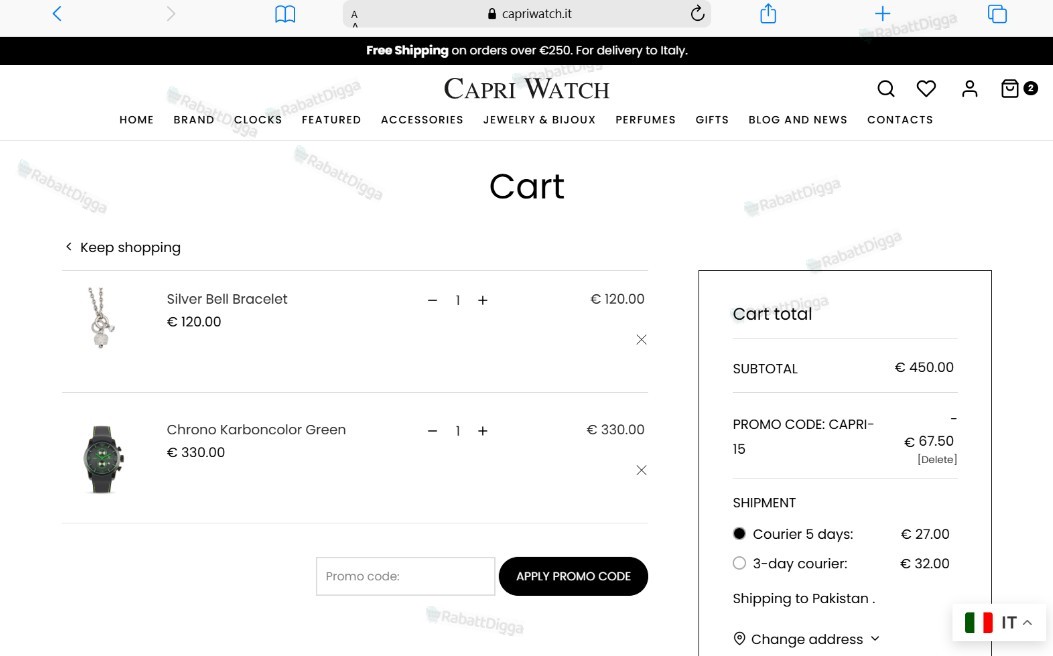
Task: Click the SUBTOTAL € 450.00 amount
Action: pos(924,367)
